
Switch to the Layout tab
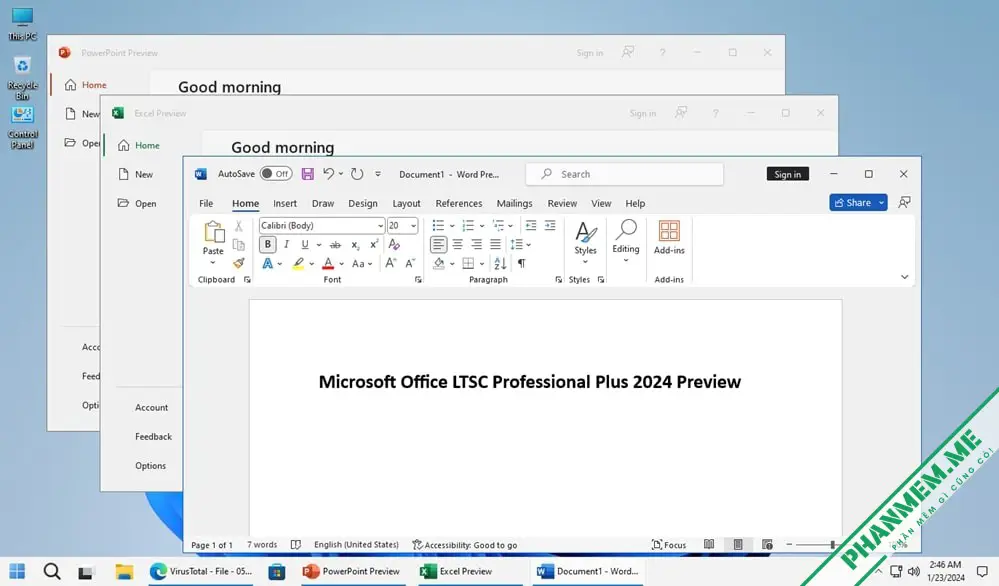click(406, 203)
